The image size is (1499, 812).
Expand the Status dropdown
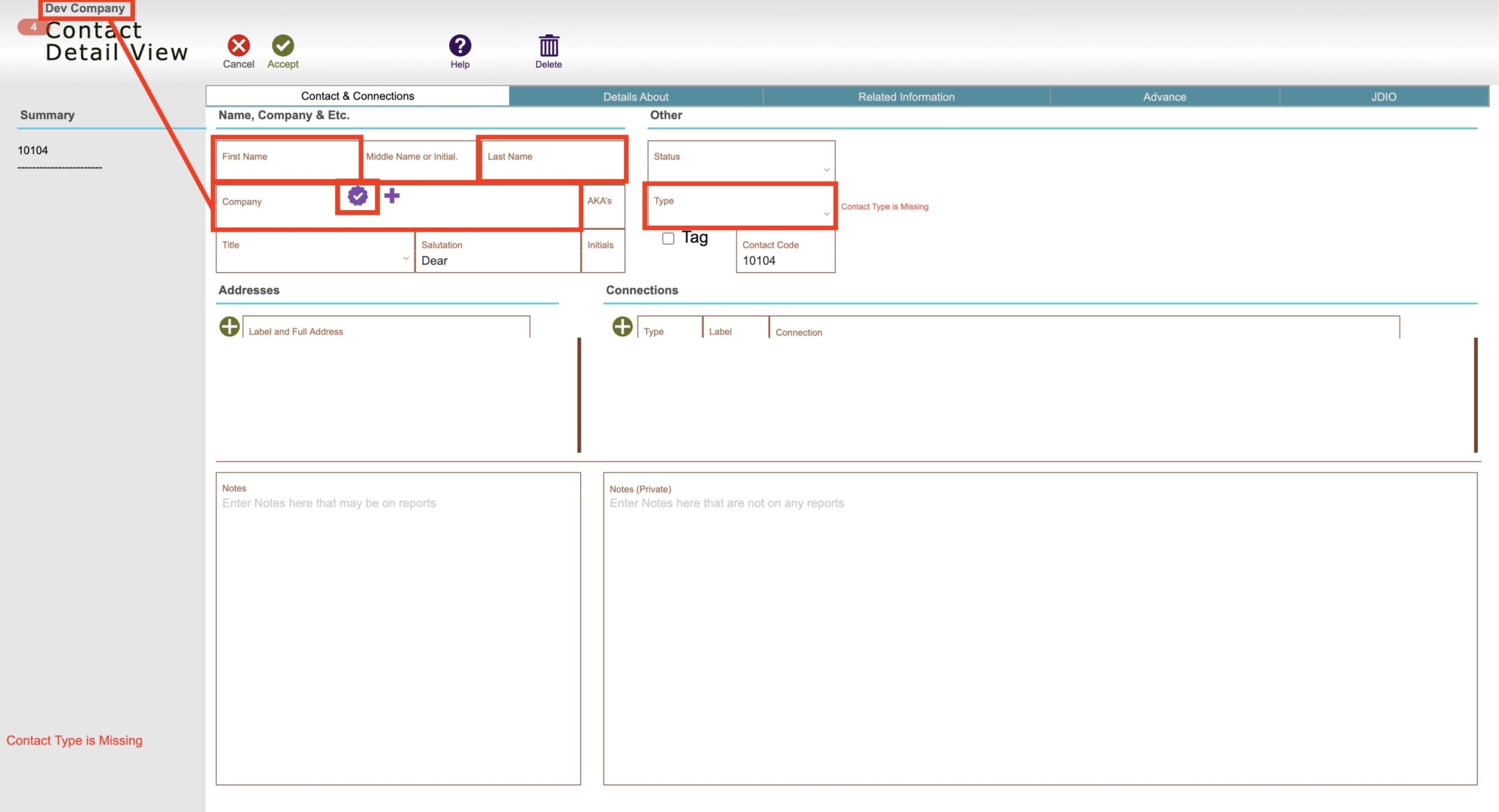point(741,162)
